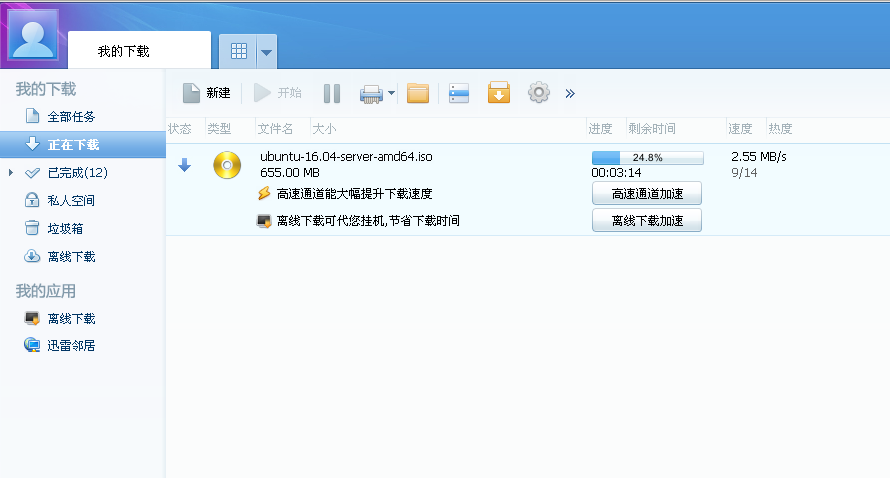Select 全部任务 in the sidebar
The height and width of the screenshot is (478, 890).
click(x=71, y=117)
